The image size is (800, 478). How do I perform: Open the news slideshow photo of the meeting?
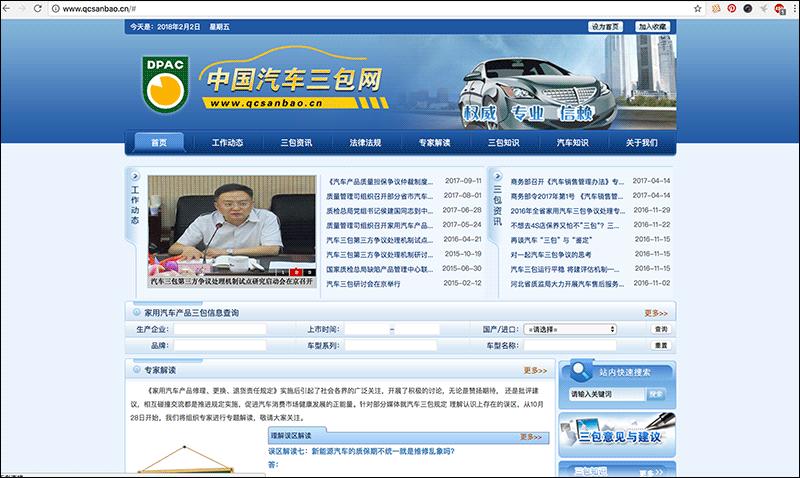232,225
